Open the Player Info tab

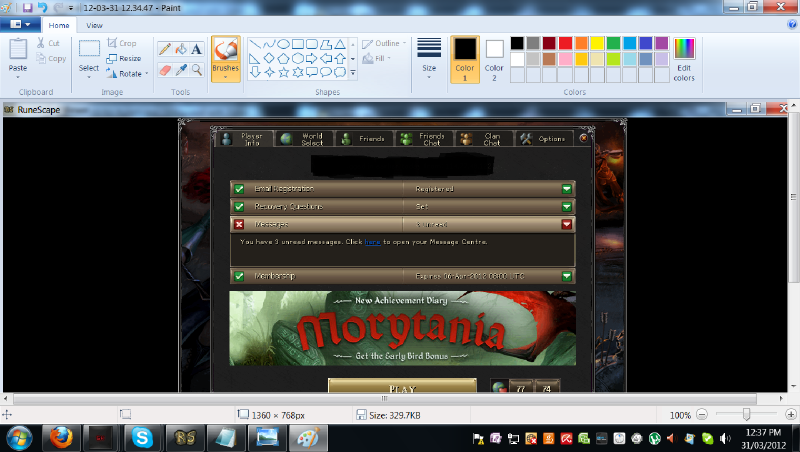tap(244, 139)
